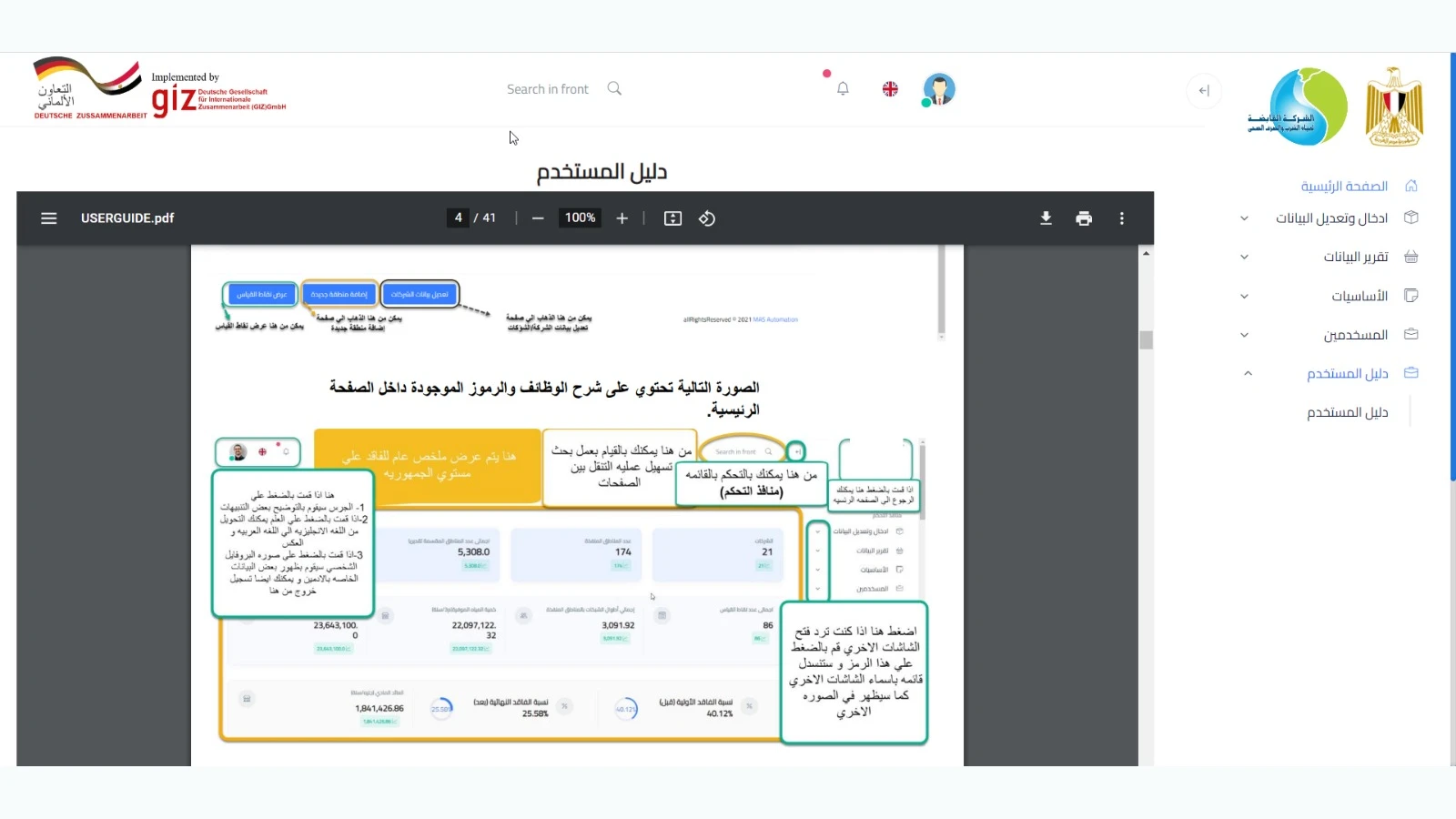This screenshot has width=1456, height=819.
Task: Click the USERGUIDE.pdf file title
Action: click(x=127, y=218)
